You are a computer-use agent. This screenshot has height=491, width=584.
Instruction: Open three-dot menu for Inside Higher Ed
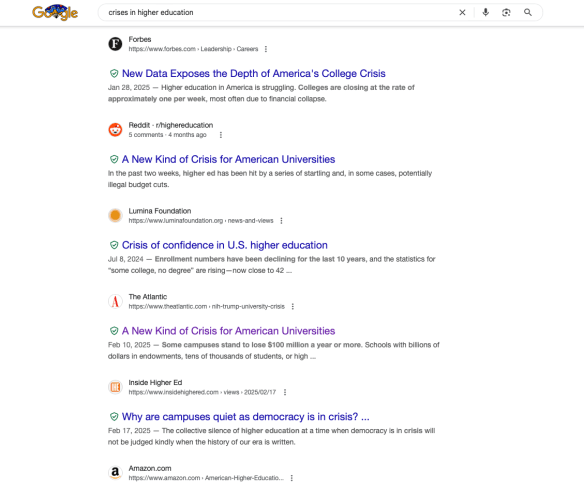pos(285,392)
